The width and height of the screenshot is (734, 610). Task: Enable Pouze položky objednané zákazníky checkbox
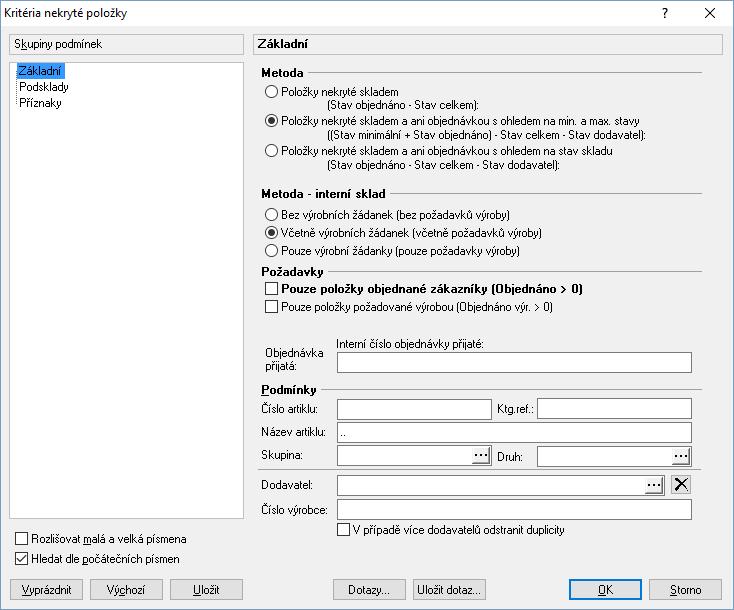coord(272,289)
